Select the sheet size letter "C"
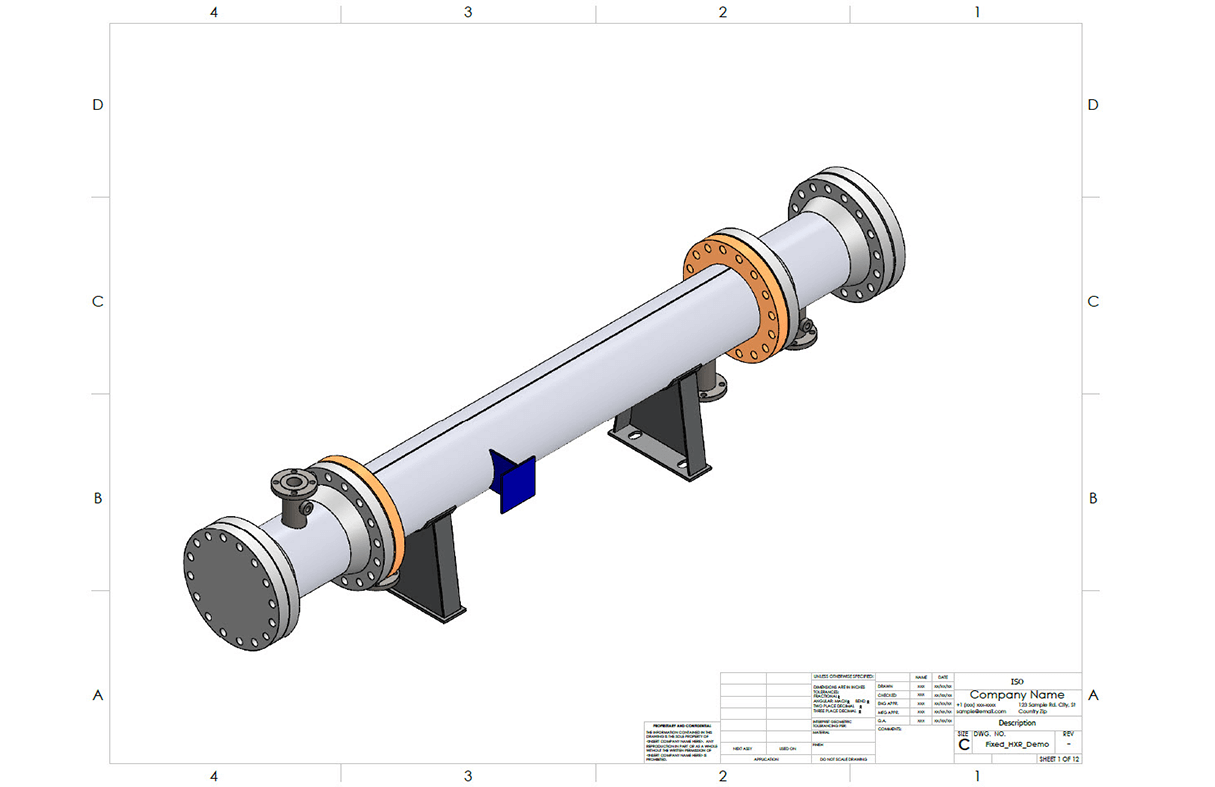The width and height of the screenshot is (1215, 787). pyautogui.click(x=964, y=745)
